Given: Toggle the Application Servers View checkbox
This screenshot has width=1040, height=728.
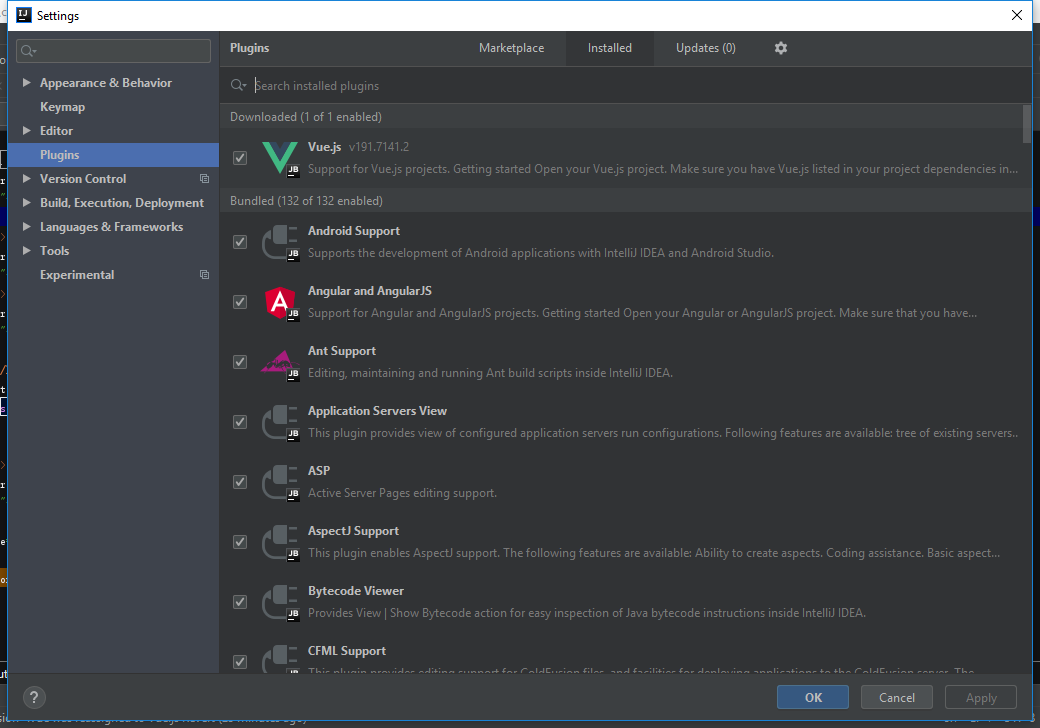Looking at the screenshot, I should (x=240, y=422).
